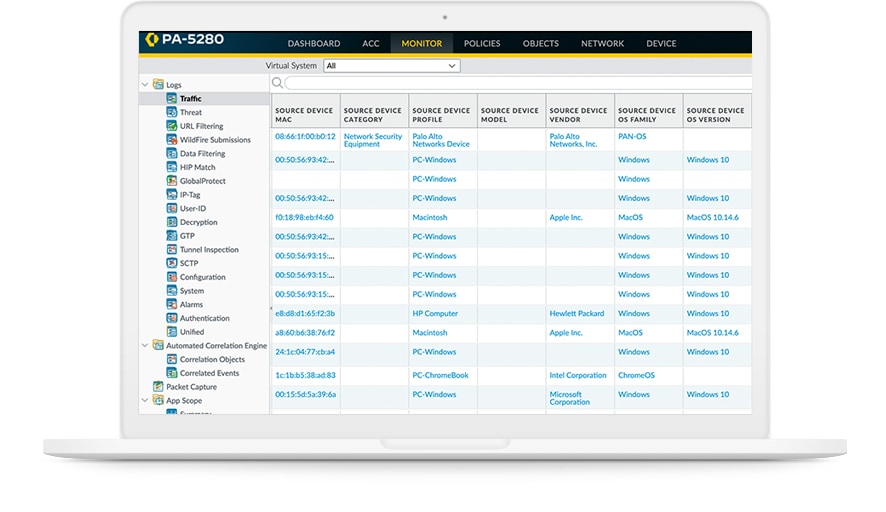Click the Palo Alto Networks Device profile

coord(441,140)
